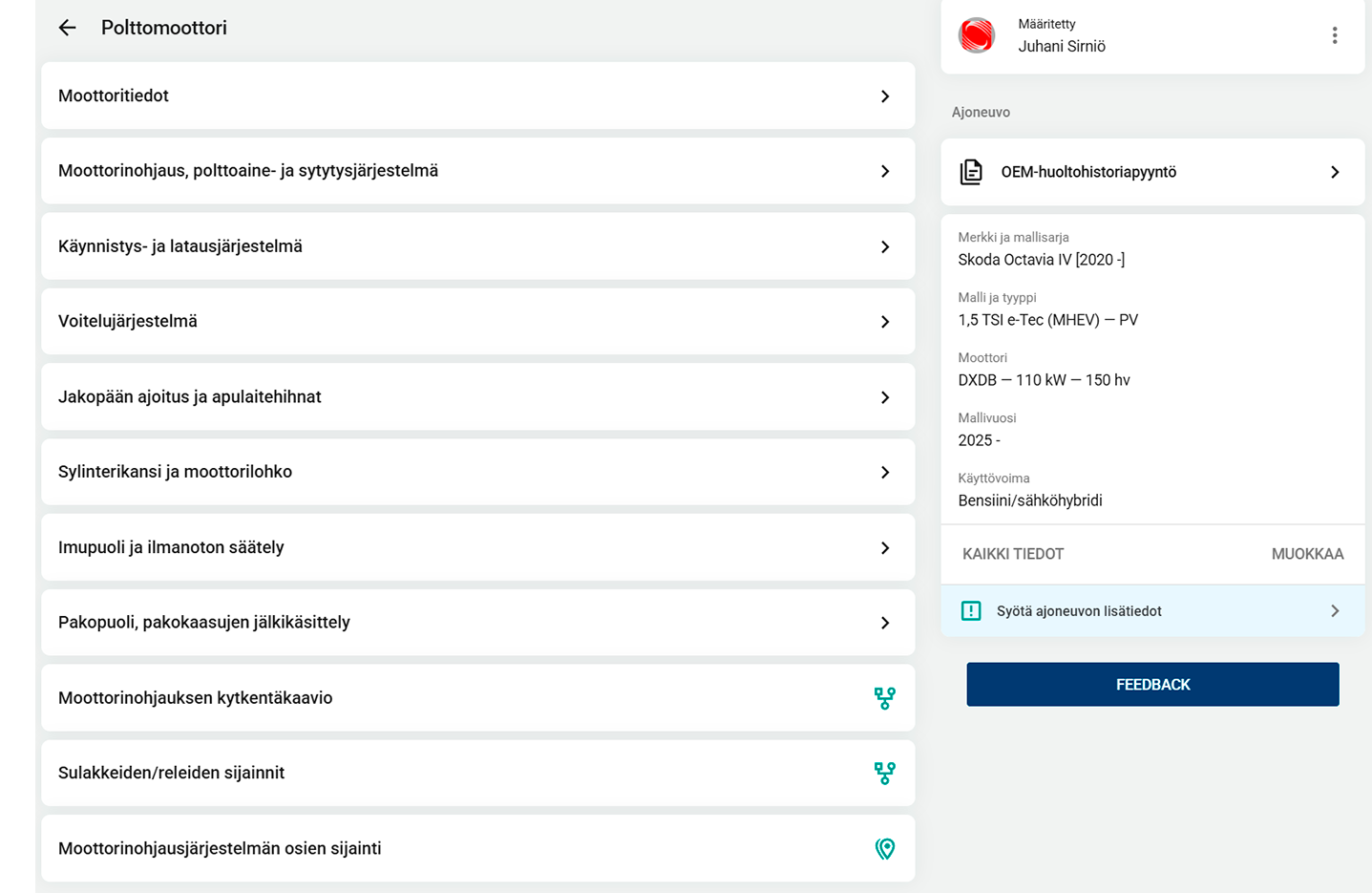This screenshot has width=1372, height=893.
Task: Click MUOKKAA to edit vehicle details
Action: pos(1307,554)
